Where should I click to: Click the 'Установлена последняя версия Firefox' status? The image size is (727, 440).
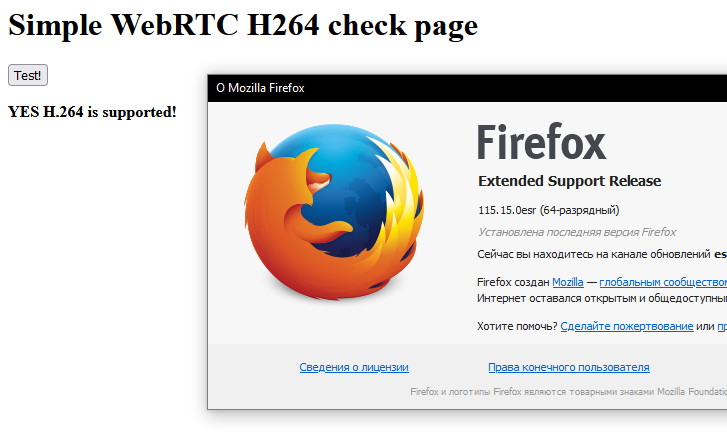point(577,232)
